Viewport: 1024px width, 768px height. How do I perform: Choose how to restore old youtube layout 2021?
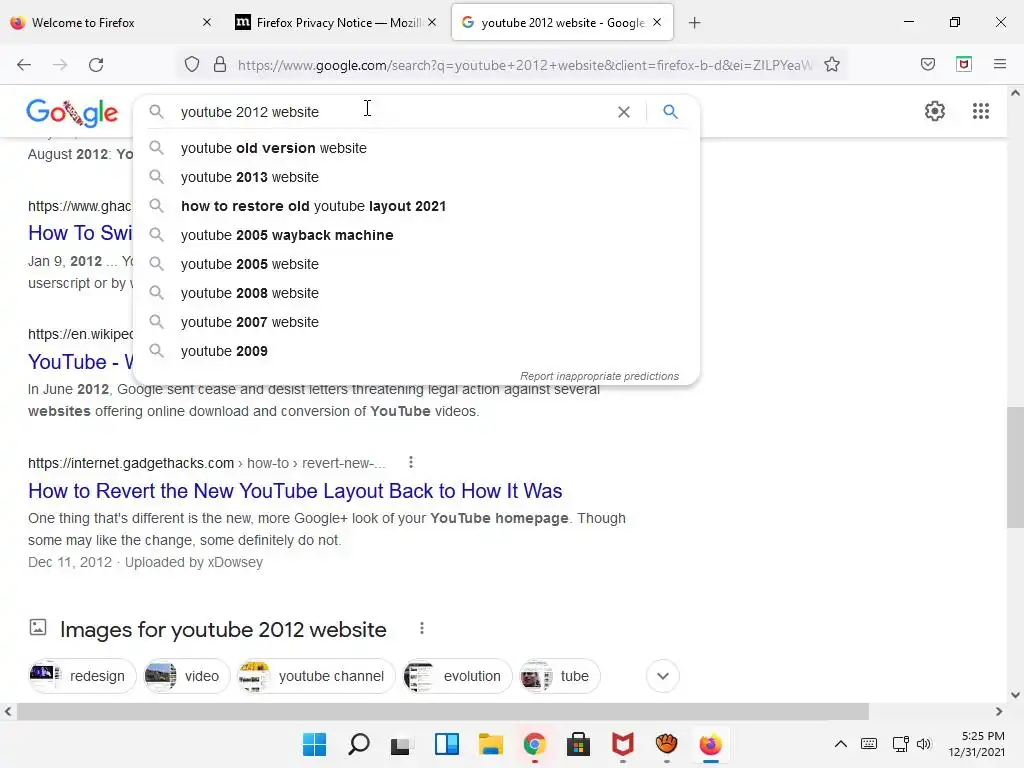(416, 206)
